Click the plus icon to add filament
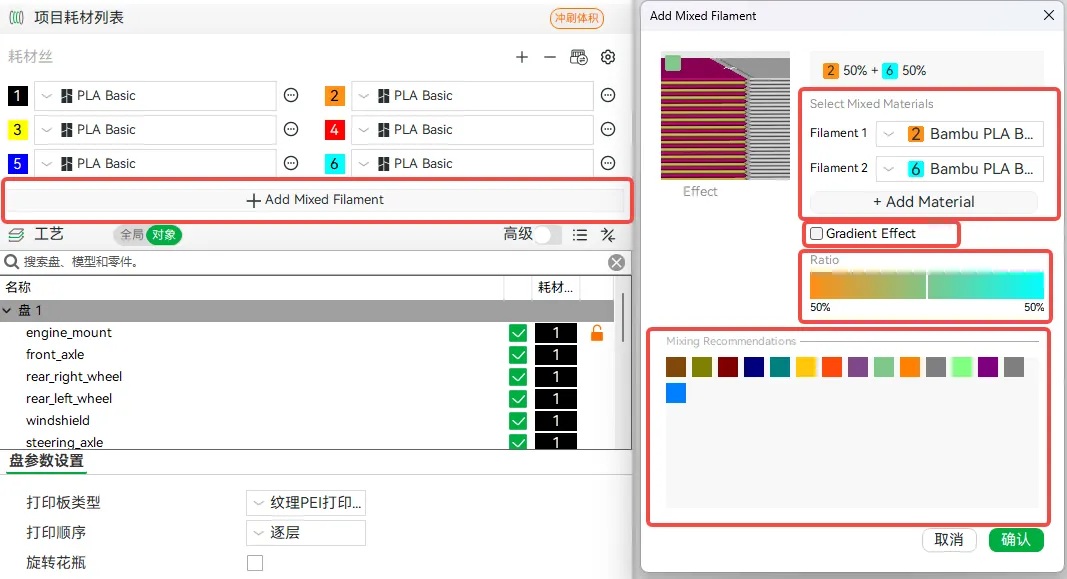The height and width of the screenshot is (579, 1067). point(522,57)
